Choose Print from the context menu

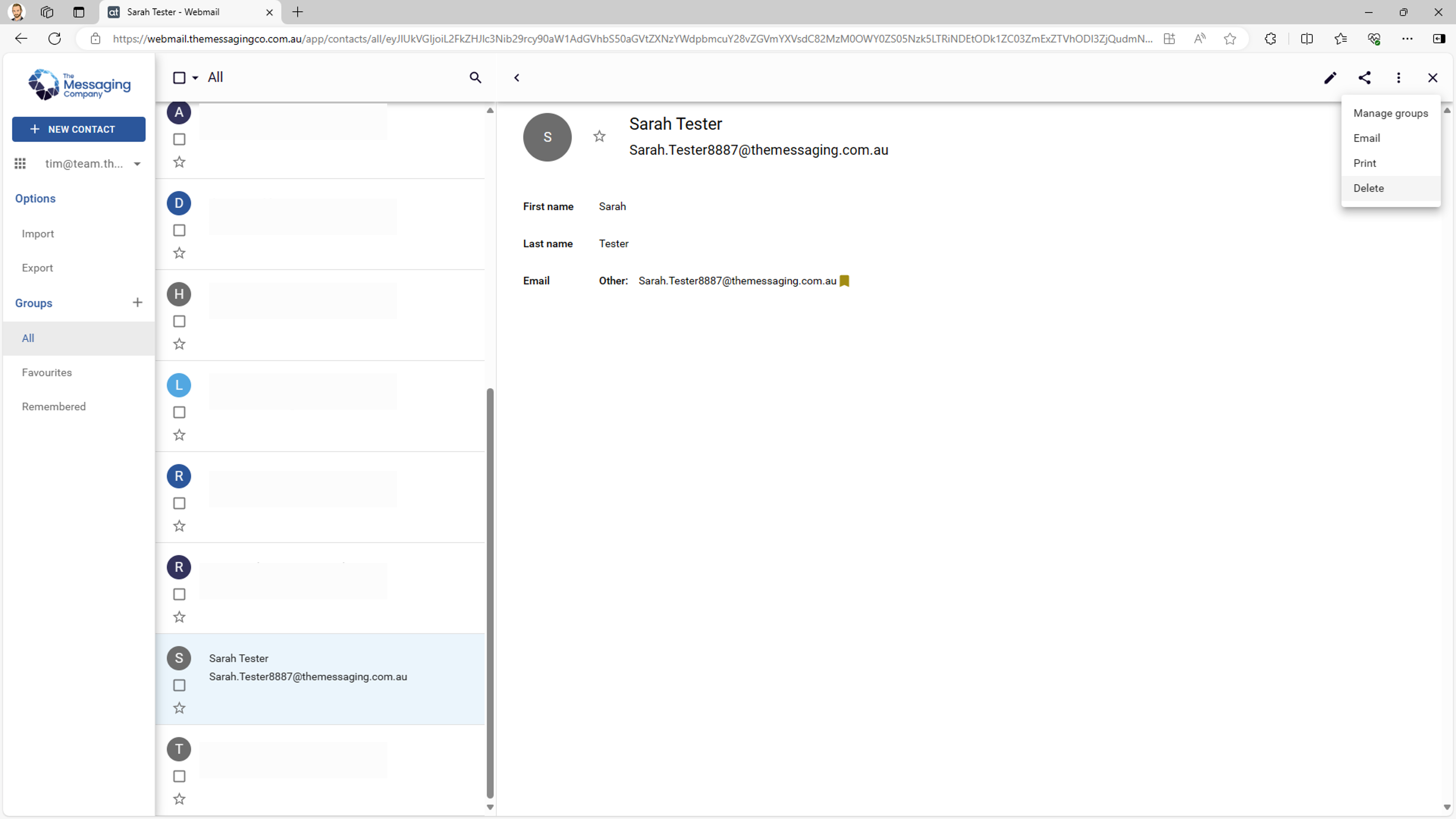point(1390,163)
